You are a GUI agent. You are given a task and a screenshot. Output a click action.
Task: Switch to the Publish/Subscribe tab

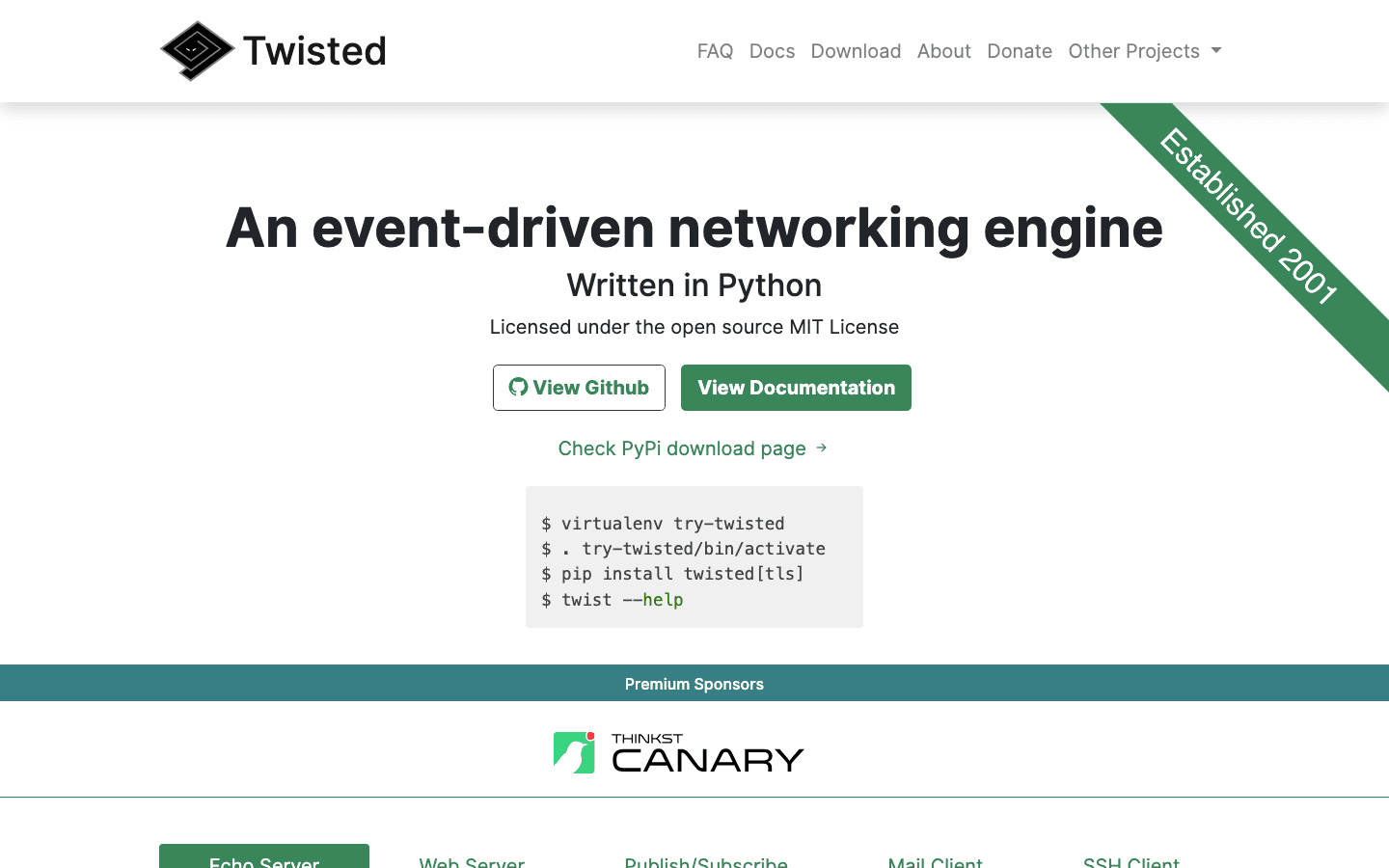tap(705, 863)
